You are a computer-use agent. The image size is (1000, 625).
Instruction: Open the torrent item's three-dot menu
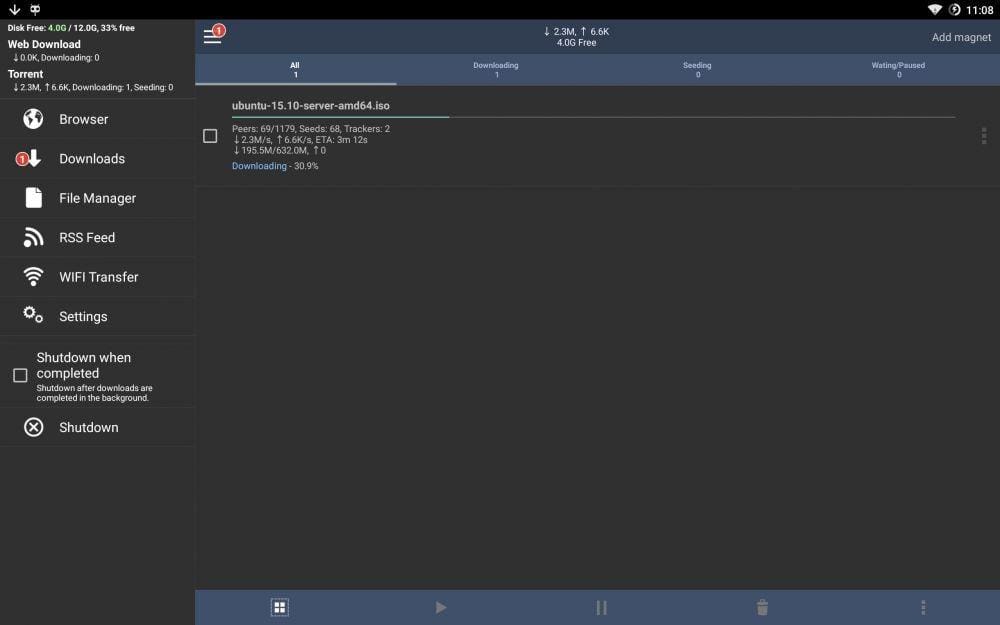[984, 136]
